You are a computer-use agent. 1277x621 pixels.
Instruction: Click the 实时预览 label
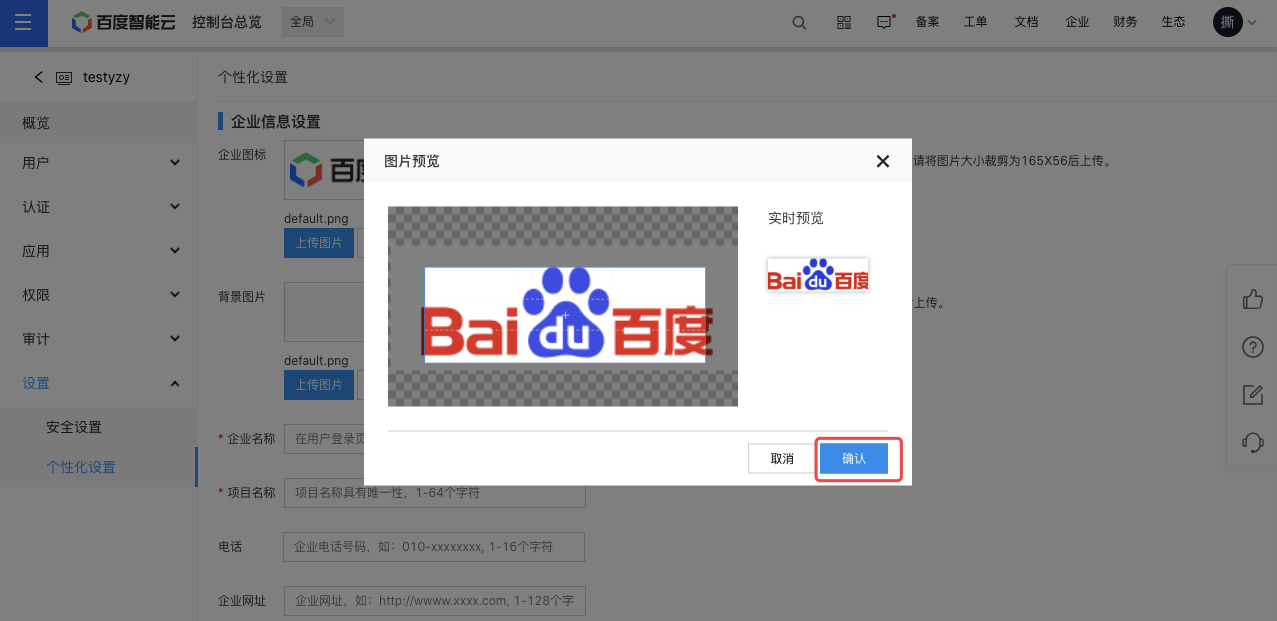click(x=795, y=218)
